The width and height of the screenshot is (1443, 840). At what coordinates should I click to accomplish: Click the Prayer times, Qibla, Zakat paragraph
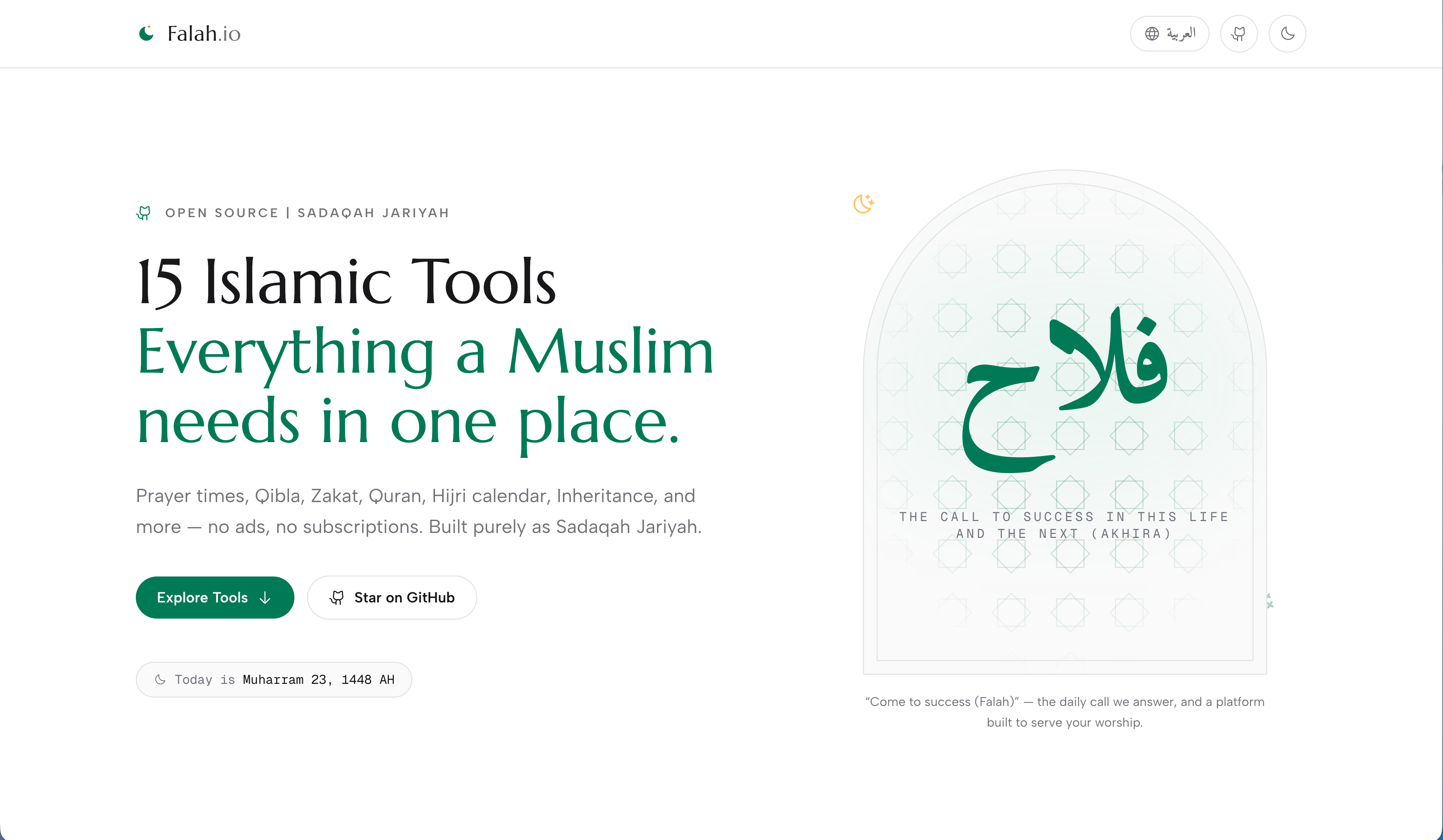pos(419,511)
